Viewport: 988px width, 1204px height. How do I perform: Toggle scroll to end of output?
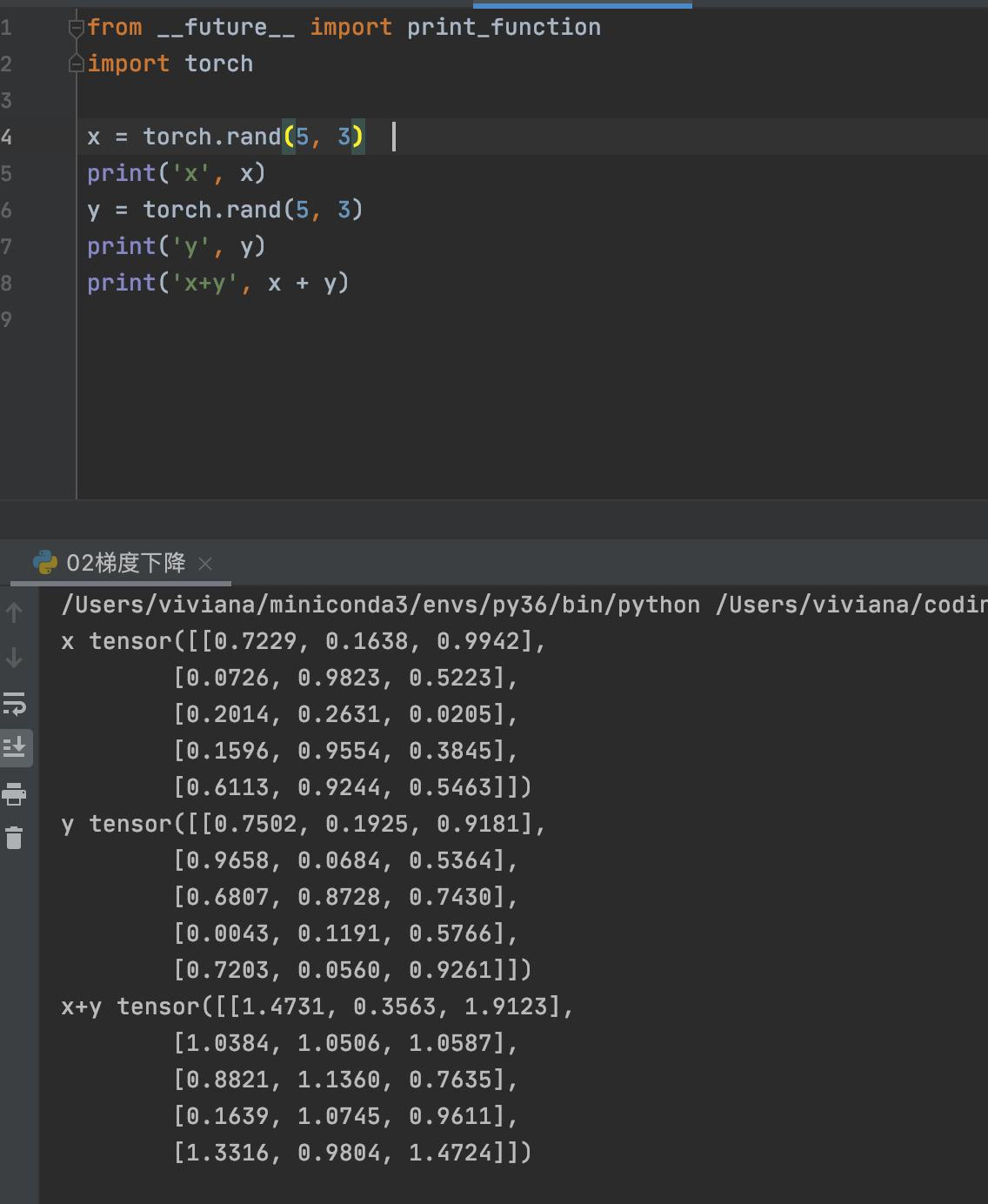(x=15, y=747)
